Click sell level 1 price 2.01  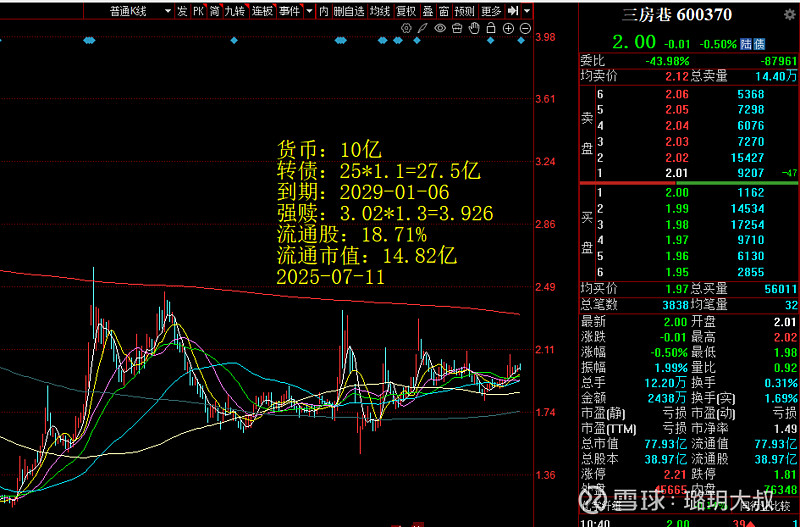click(x=677, y=173)
